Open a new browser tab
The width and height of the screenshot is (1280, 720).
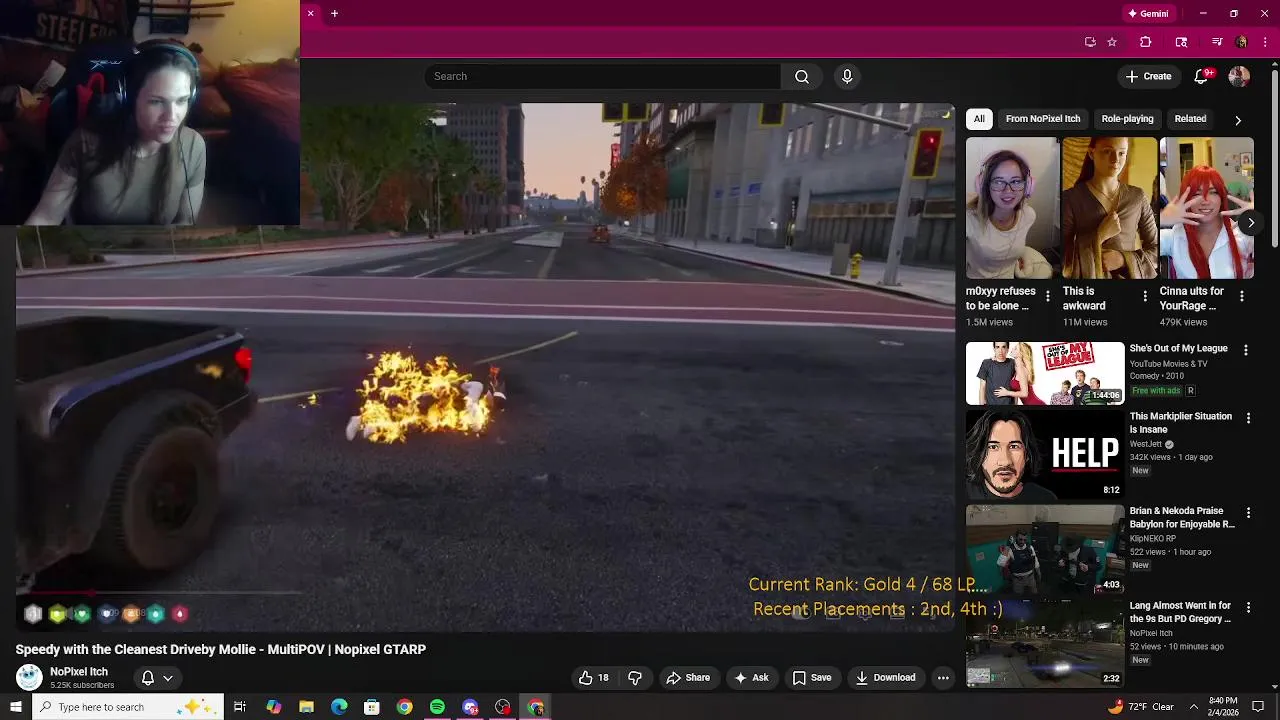[x=334, y=13]
